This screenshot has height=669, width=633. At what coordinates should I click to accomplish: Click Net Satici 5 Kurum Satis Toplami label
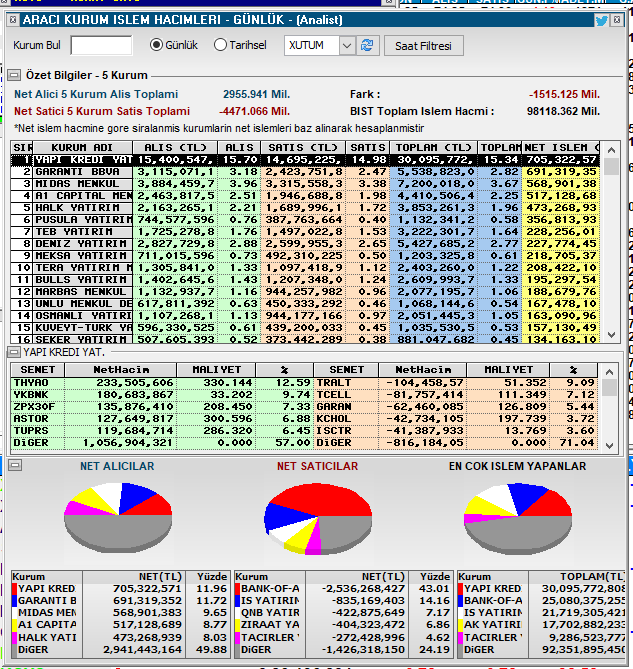pyautogui.click(x=102, y=111)
